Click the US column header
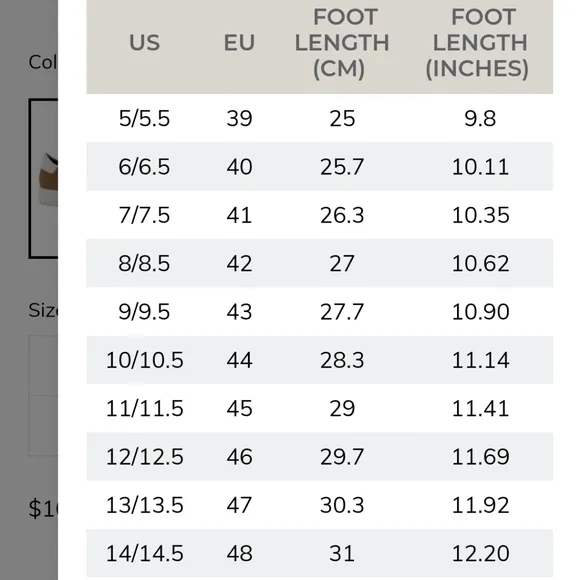The image size is (580, 580). pos(144,43)
